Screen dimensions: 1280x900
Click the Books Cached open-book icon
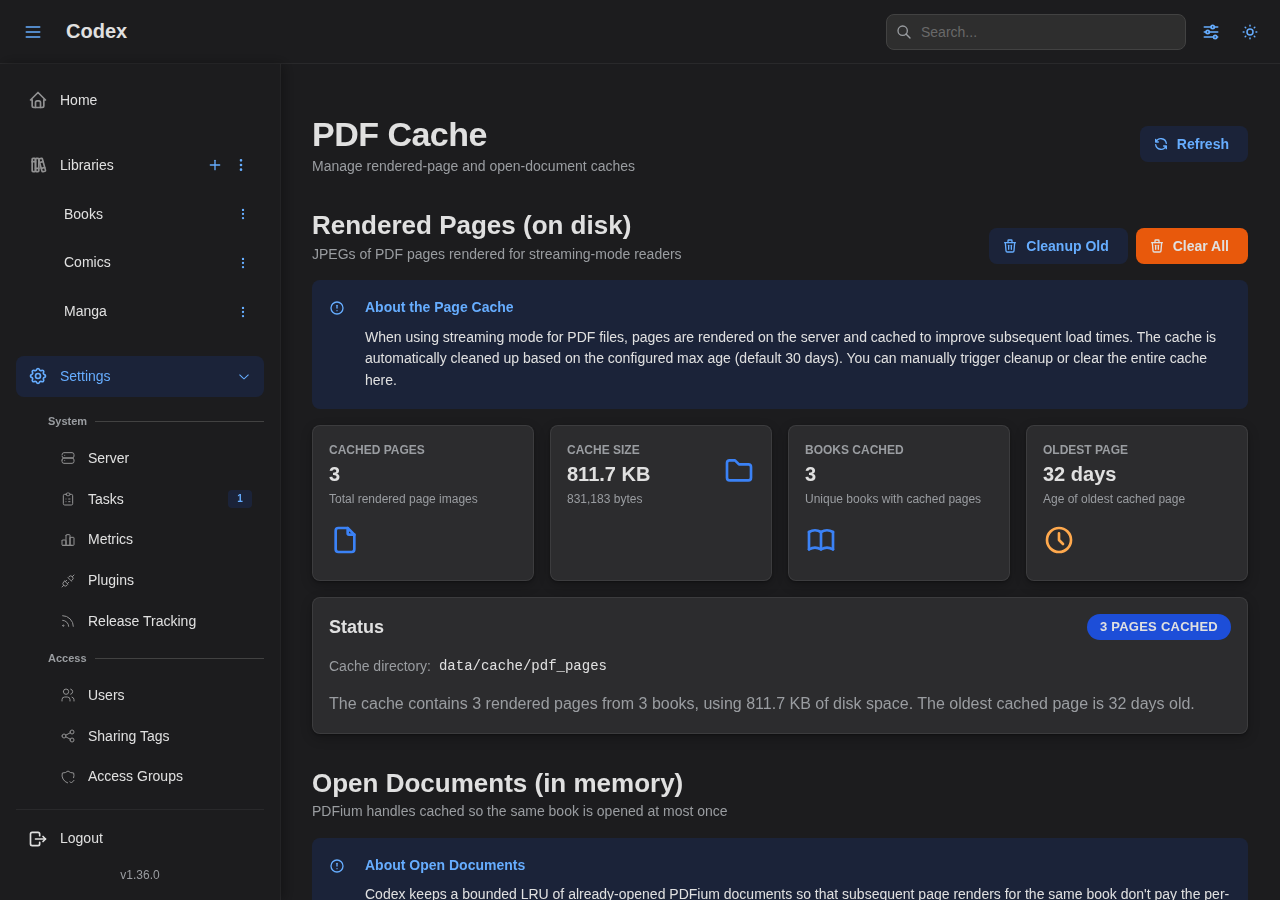pos(821,540)
